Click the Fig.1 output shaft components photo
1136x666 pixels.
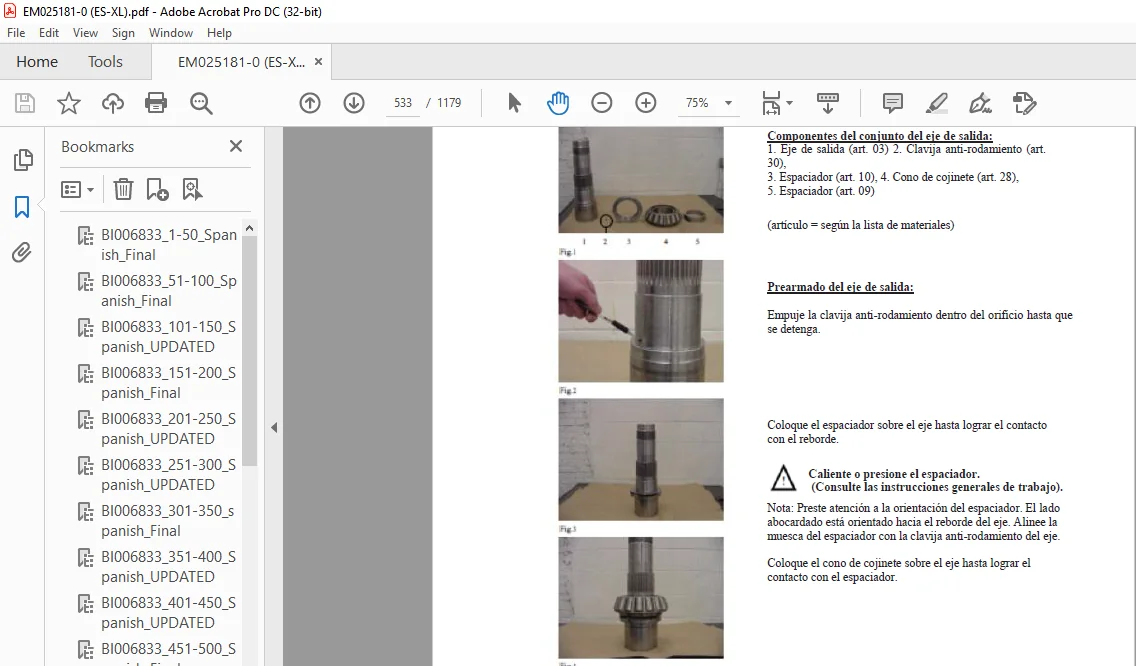point(640,180)
